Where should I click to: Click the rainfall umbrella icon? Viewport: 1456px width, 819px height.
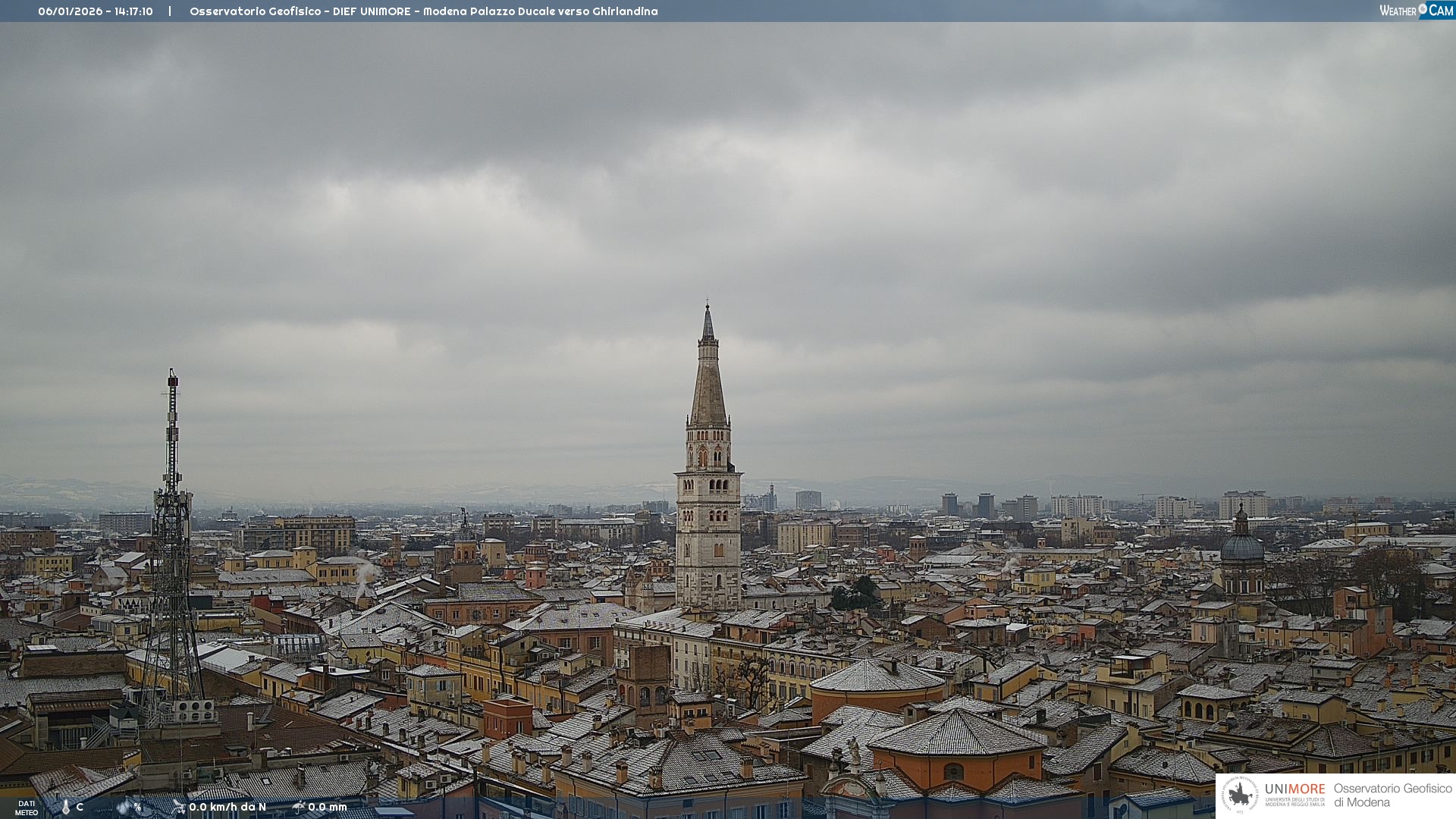(x=298, y=807)
